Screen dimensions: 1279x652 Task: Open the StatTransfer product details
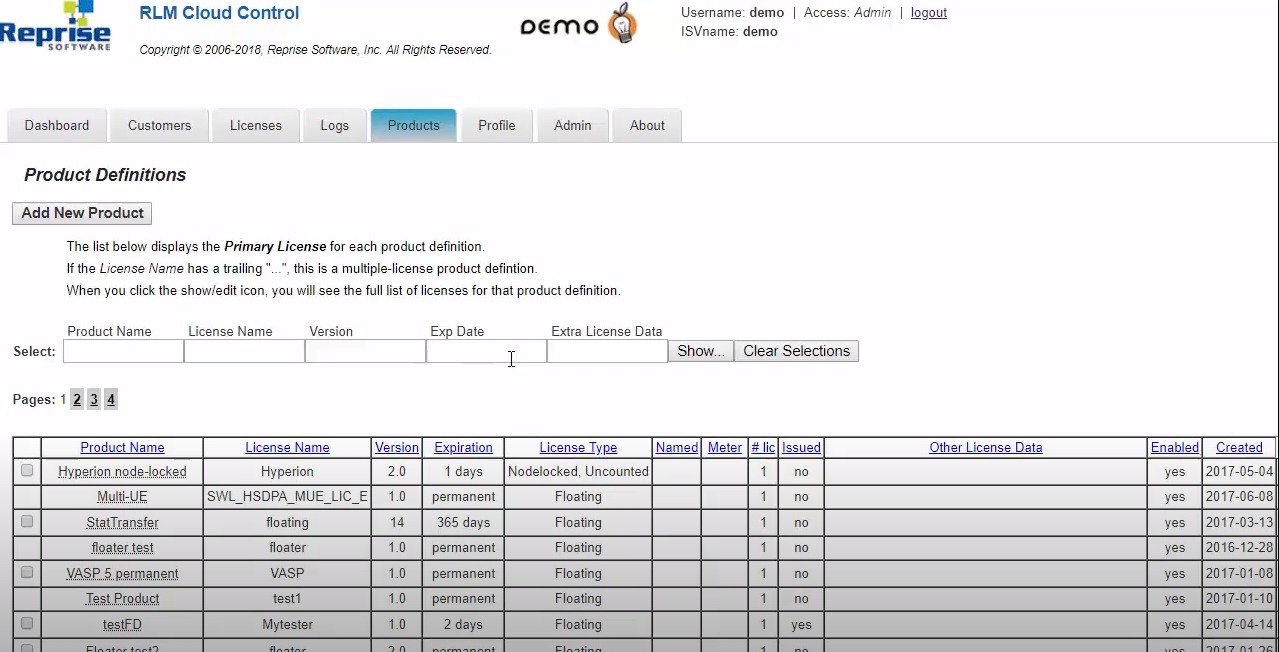122,522
